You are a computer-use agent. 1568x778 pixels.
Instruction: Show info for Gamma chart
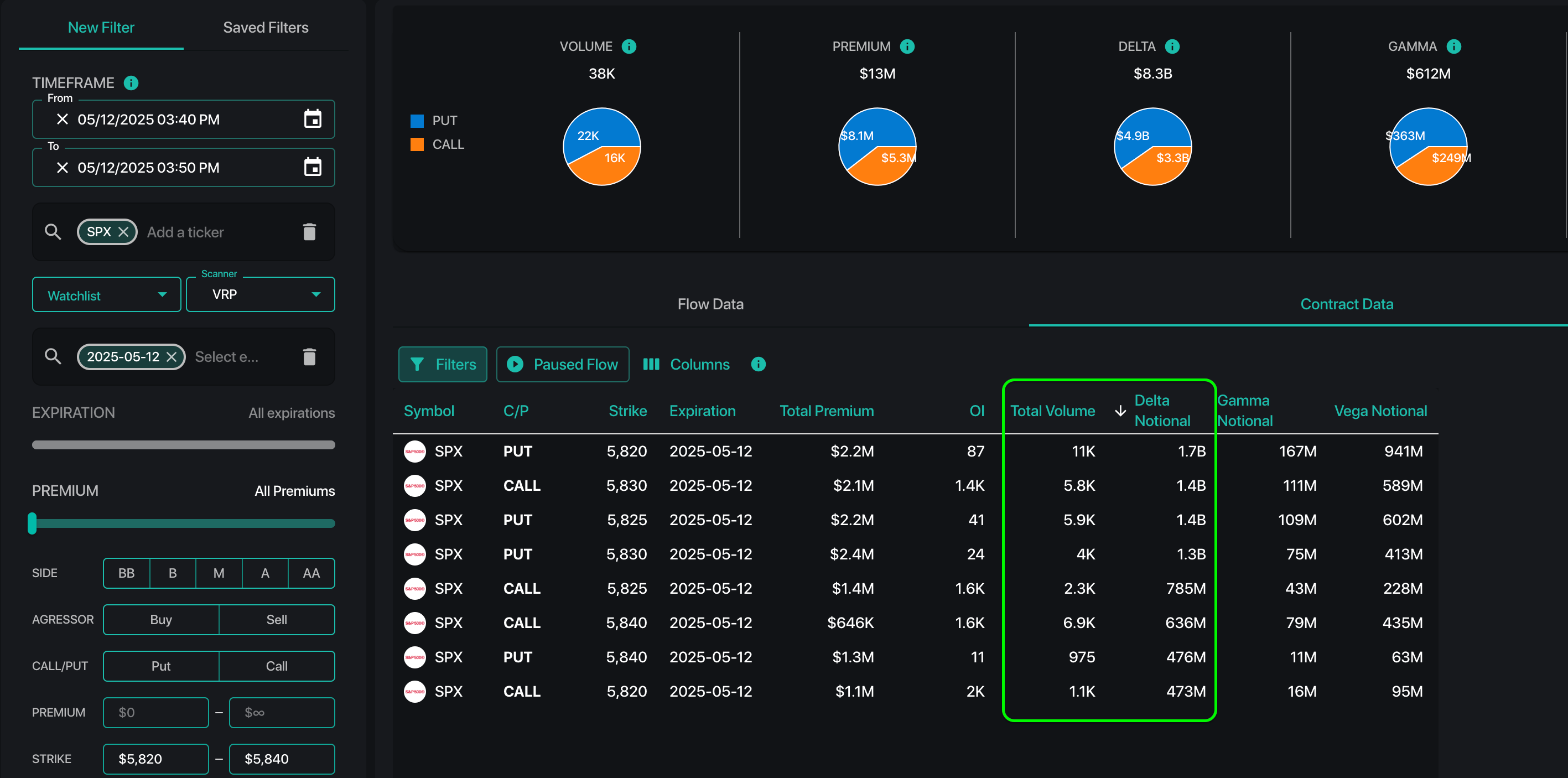(x=1453, y=46)
